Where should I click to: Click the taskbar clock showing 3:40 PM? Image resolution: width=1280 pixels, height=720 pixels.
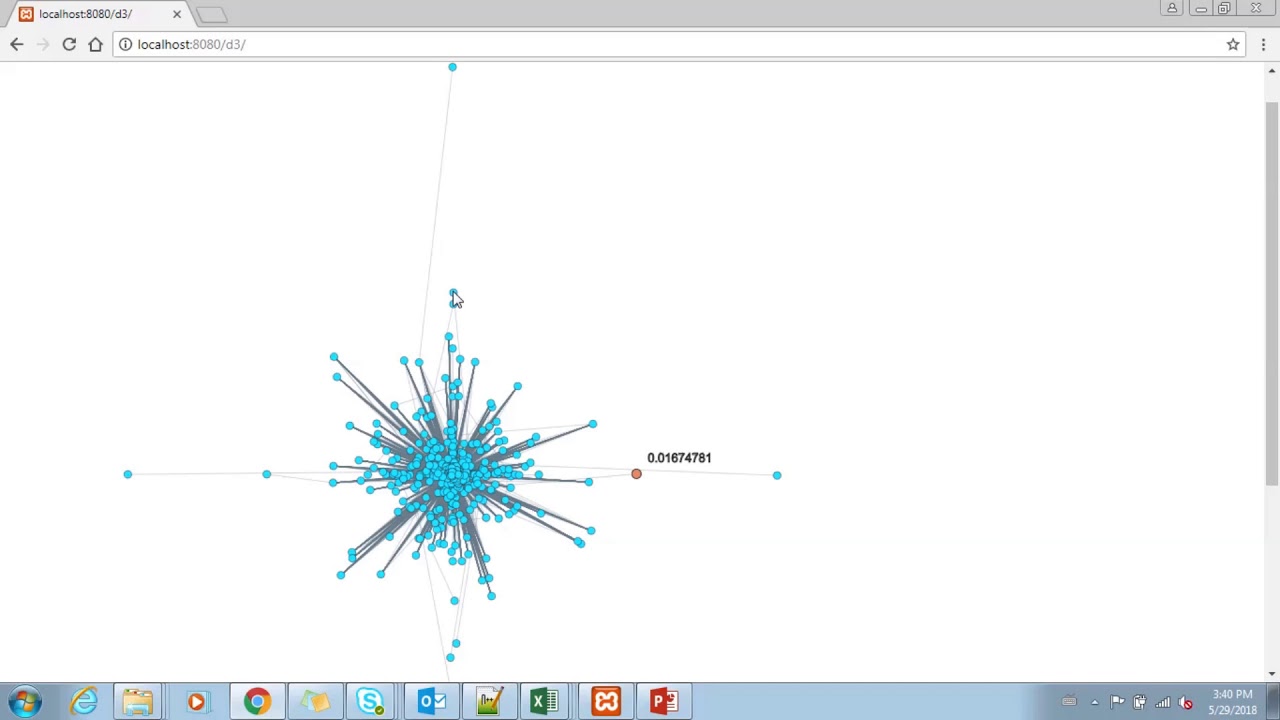pyautogui.click(x=1232, y=702)
